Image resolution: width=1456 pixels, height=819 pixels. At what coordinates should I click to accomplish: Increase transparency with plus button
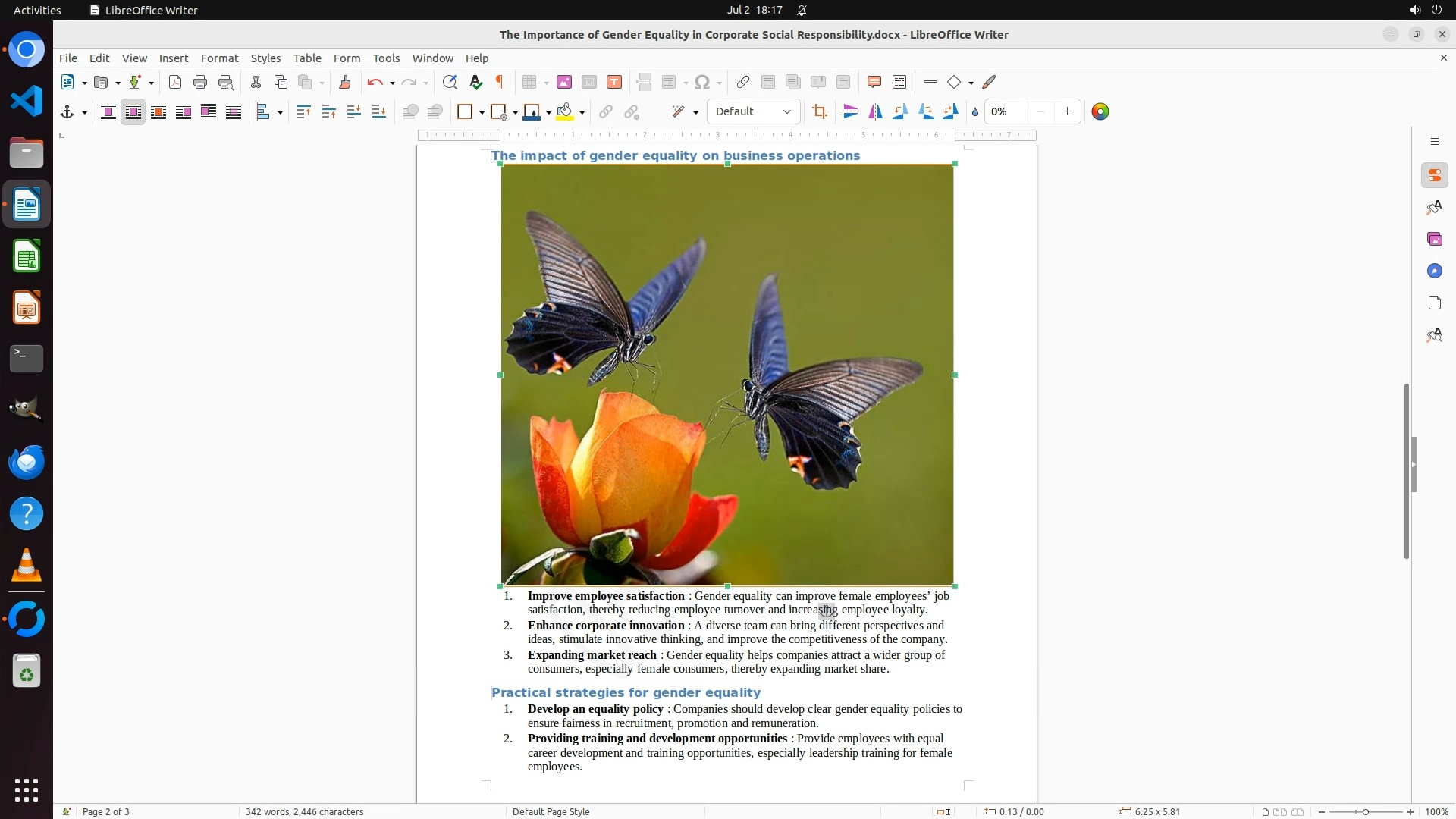click(1067, 112)
